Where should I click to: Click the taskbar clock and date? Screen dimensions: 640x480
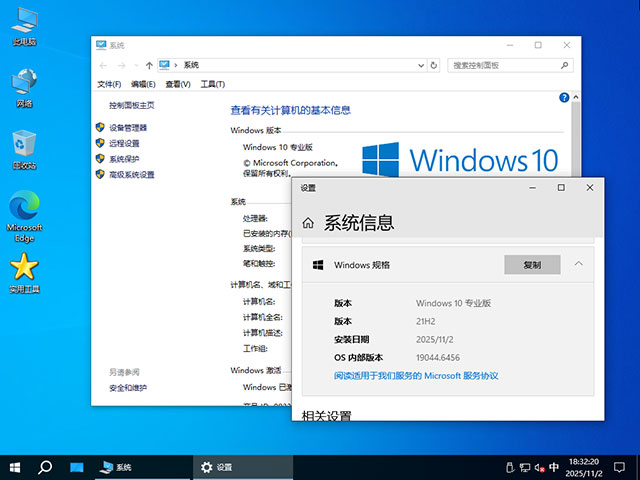584,467
